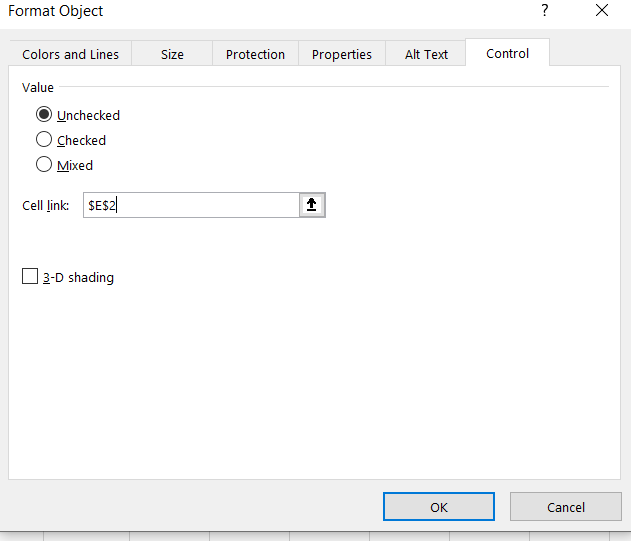
Task: Open the Size tab
Action: (x=172, y=54)
